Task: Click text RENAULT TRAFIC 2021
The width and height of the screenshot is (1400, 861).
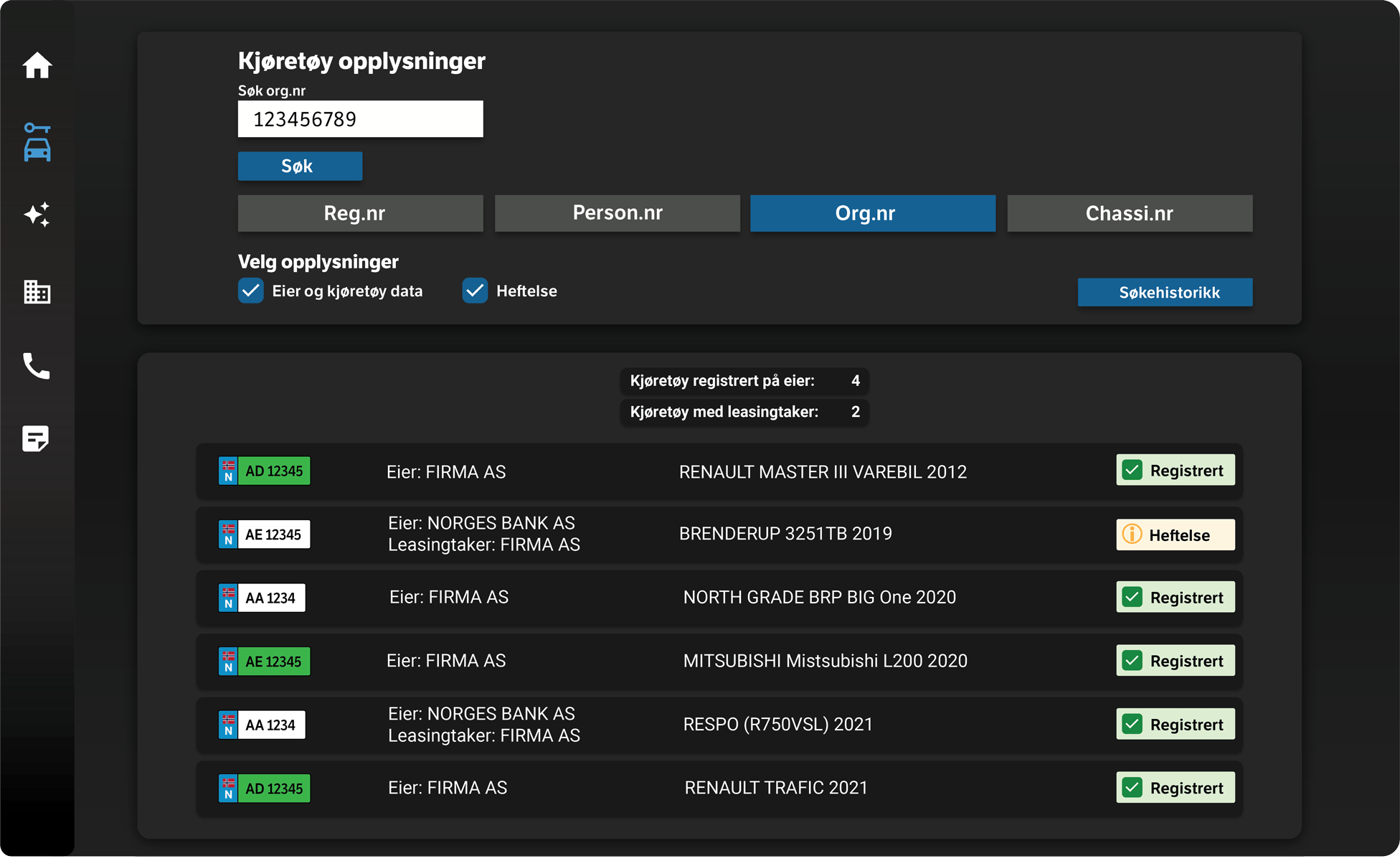Action: (x=776, y=788)
